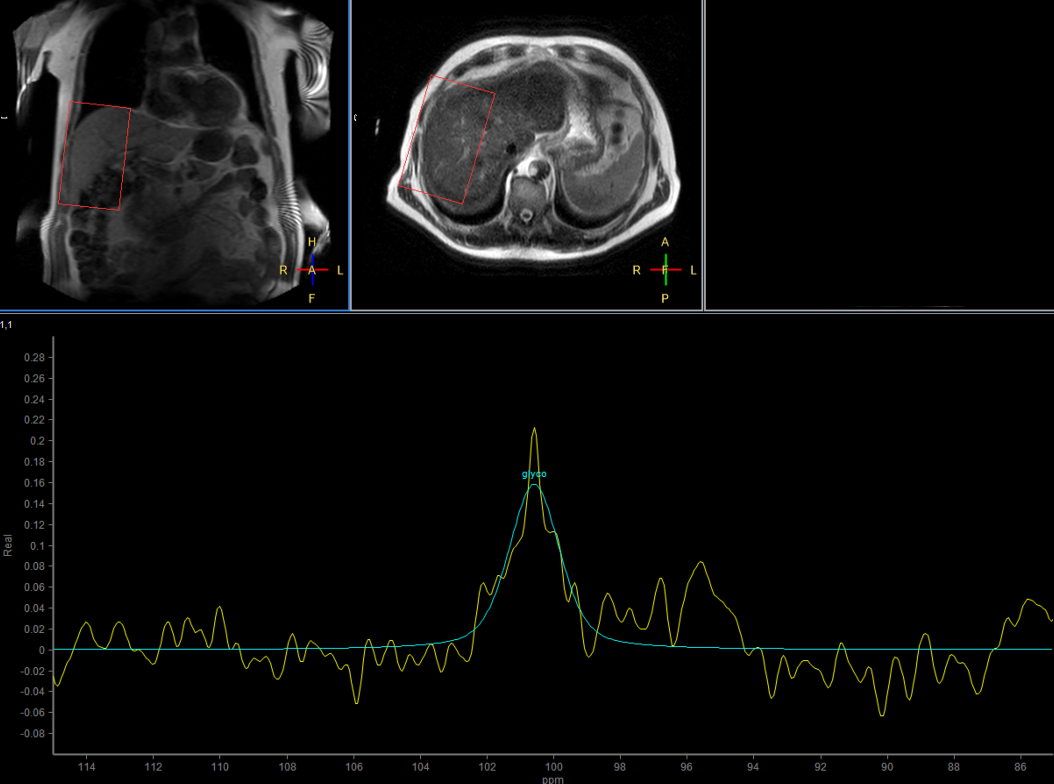The height and width of the screenshot is (784, 1054).
Task: Click the yellow H label in coronal view
Action: [x=312, y=243]
